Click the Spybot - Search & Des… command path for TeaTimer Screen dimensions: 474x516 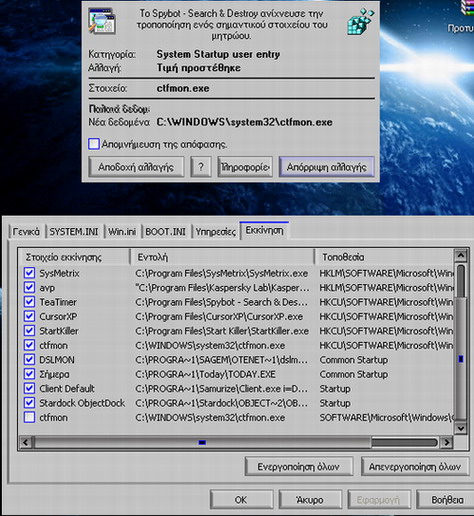222,302
